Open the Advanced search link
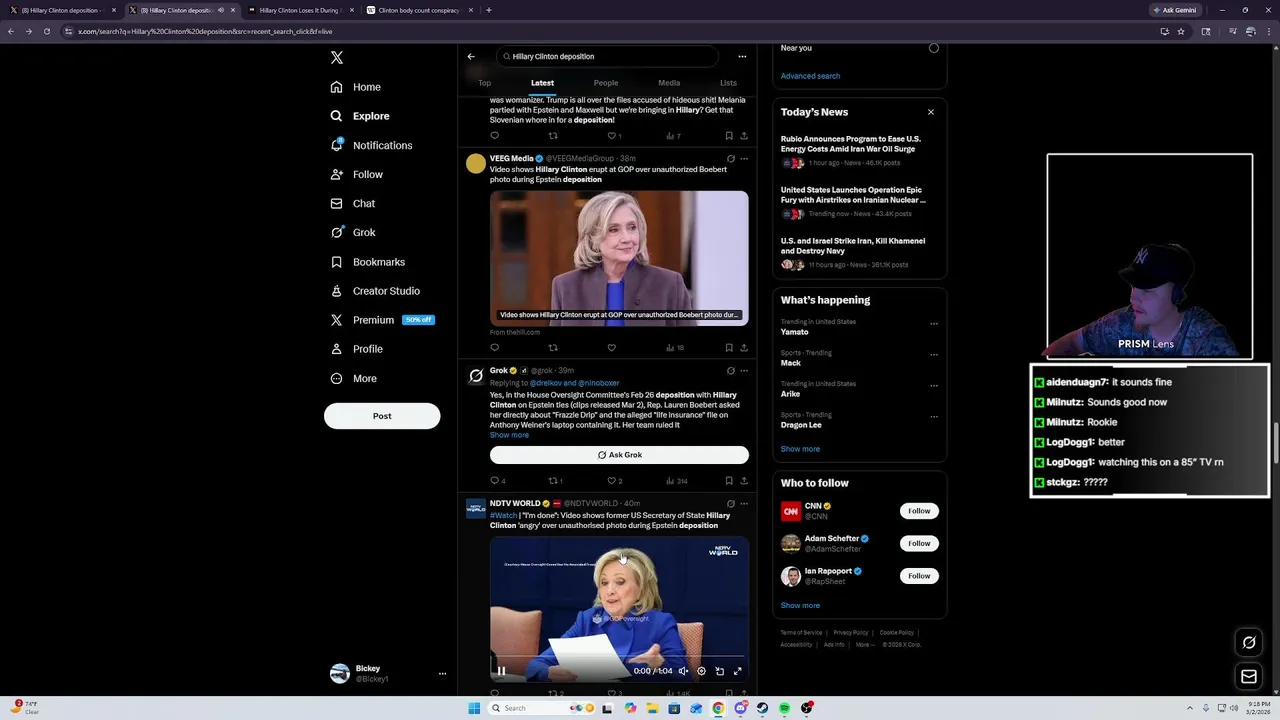1280x720 pixels. (810, 76)
